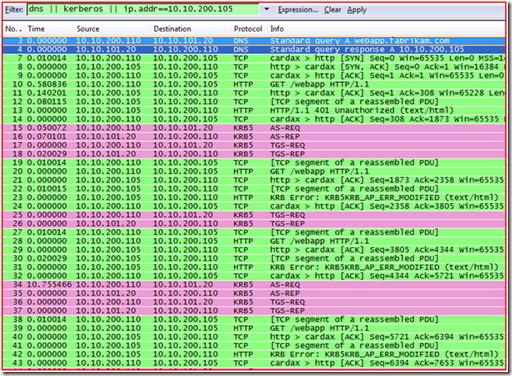Select packet 10 GET /webapp row

coord(254,84)
